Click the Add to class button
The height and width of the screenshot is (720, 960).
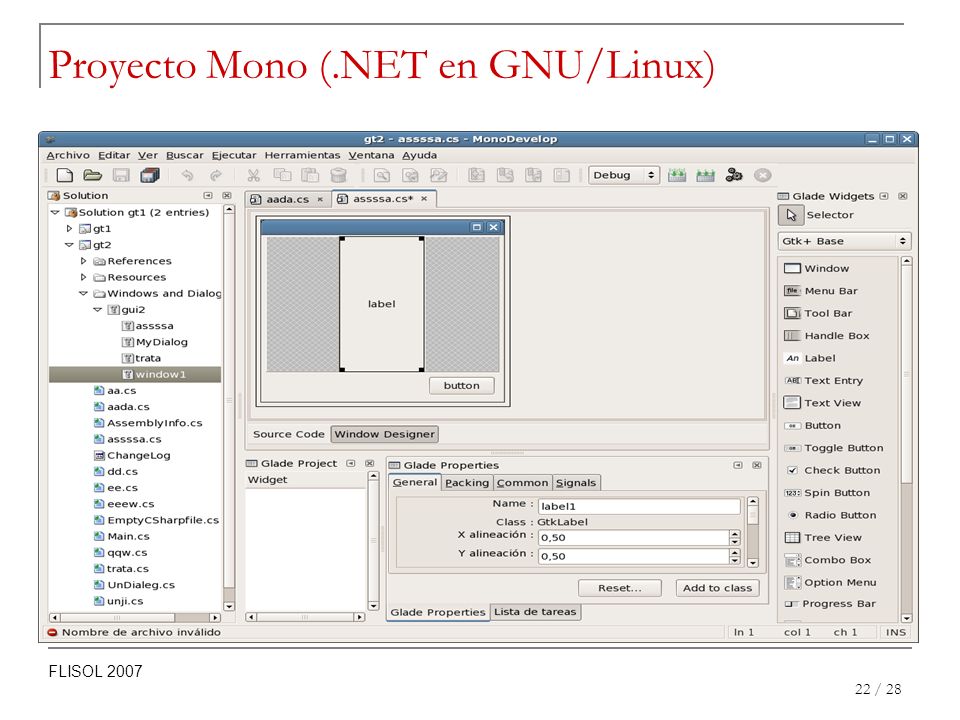718,588
